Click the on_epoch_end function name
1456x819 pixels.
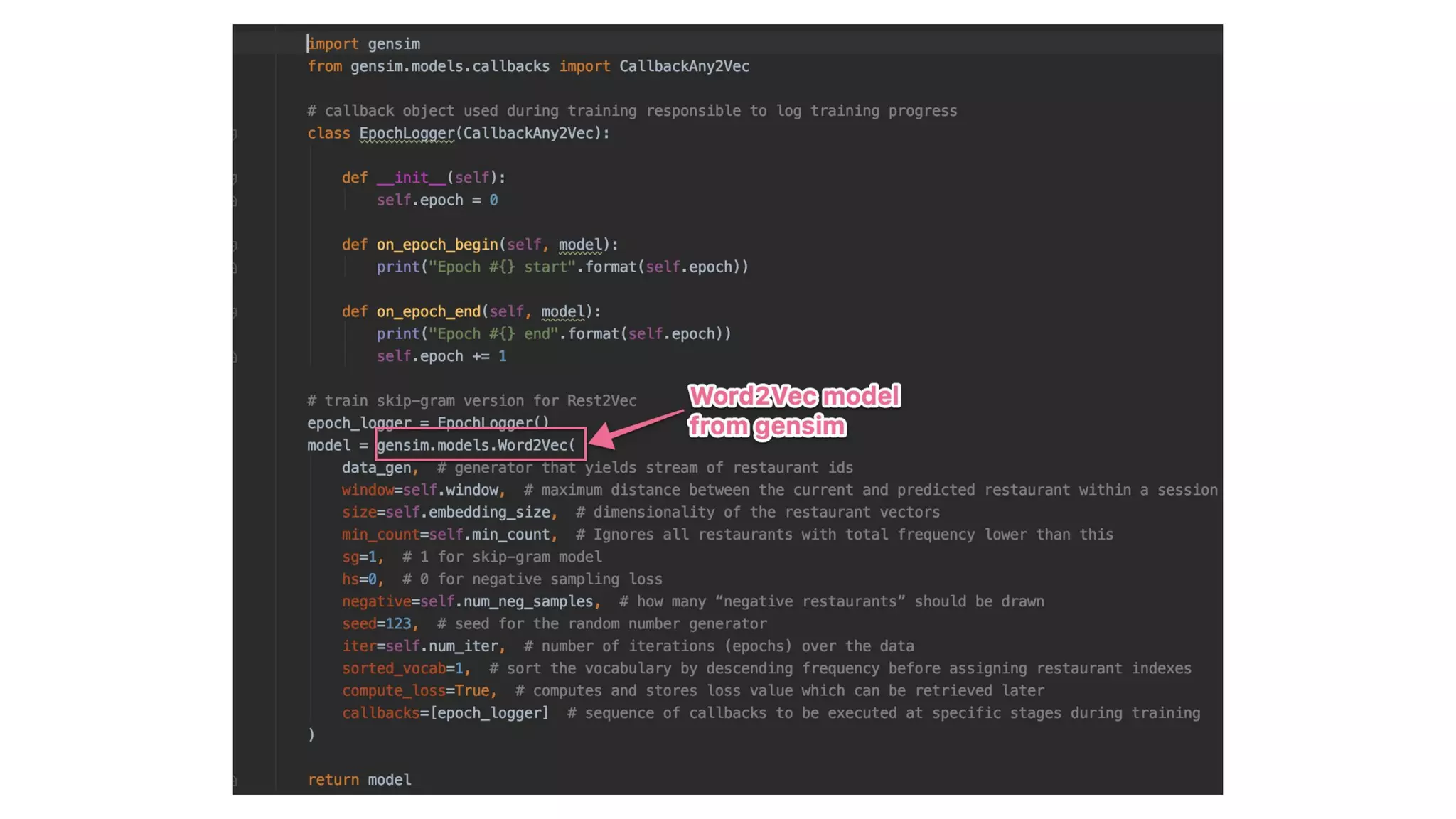tap(429, 311)
